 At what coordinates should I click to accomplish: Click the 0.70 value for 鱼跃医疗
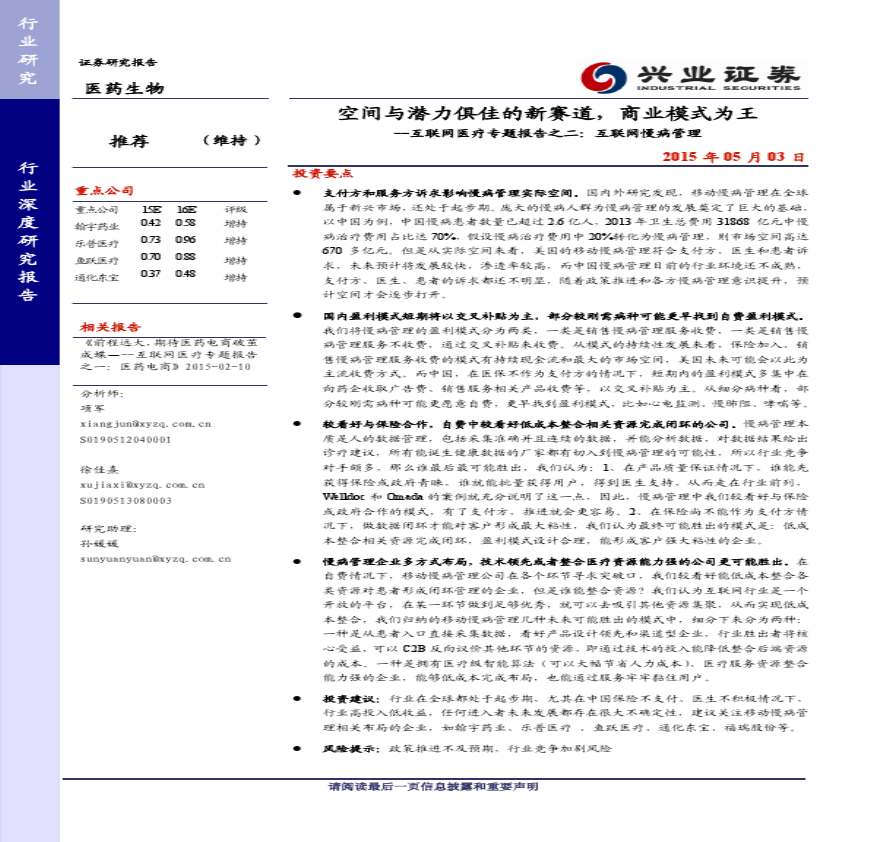(150, 257)
